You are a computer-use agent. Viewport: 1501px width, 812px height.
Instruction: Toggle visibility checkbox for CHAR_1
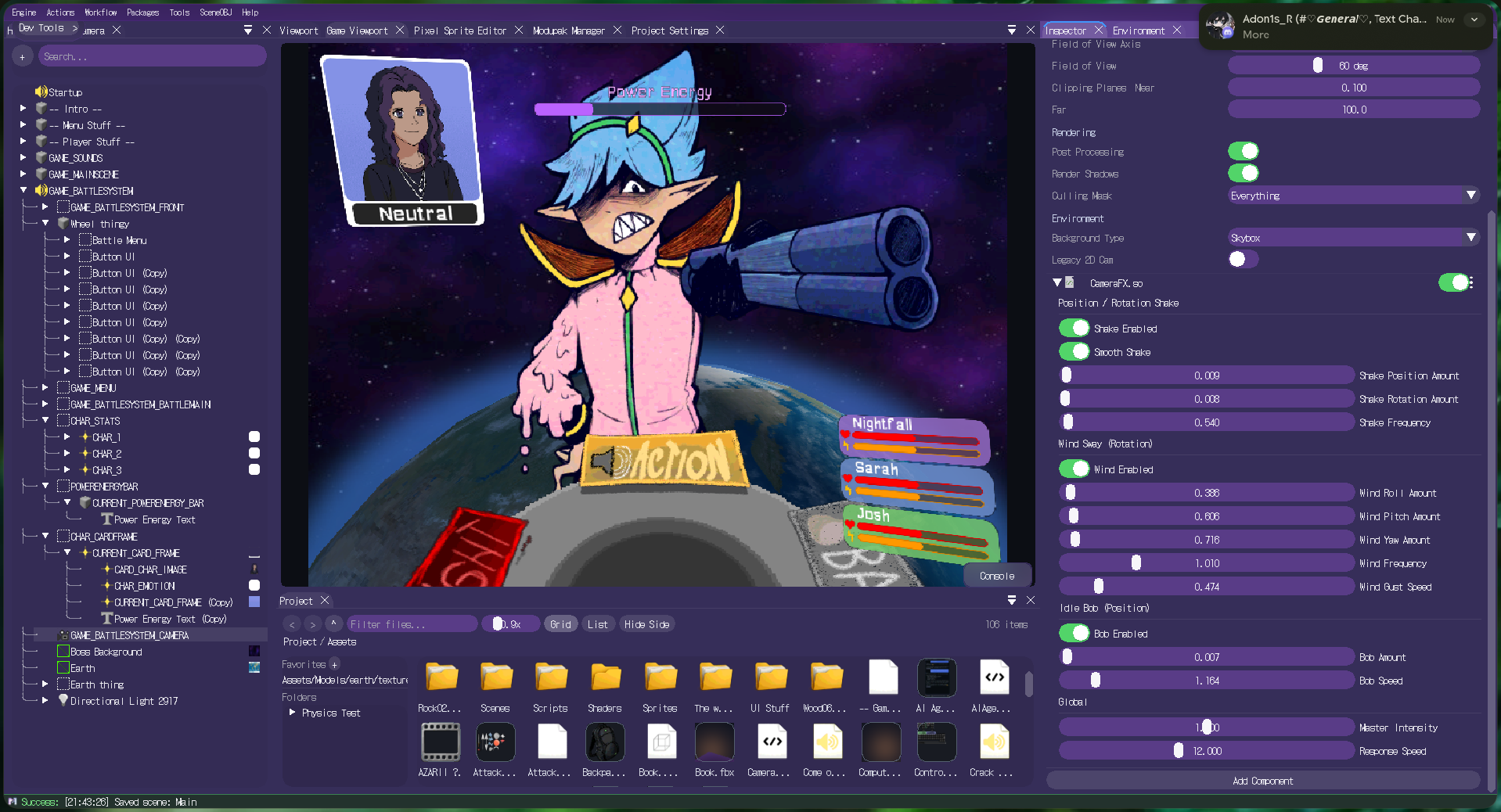254,437
